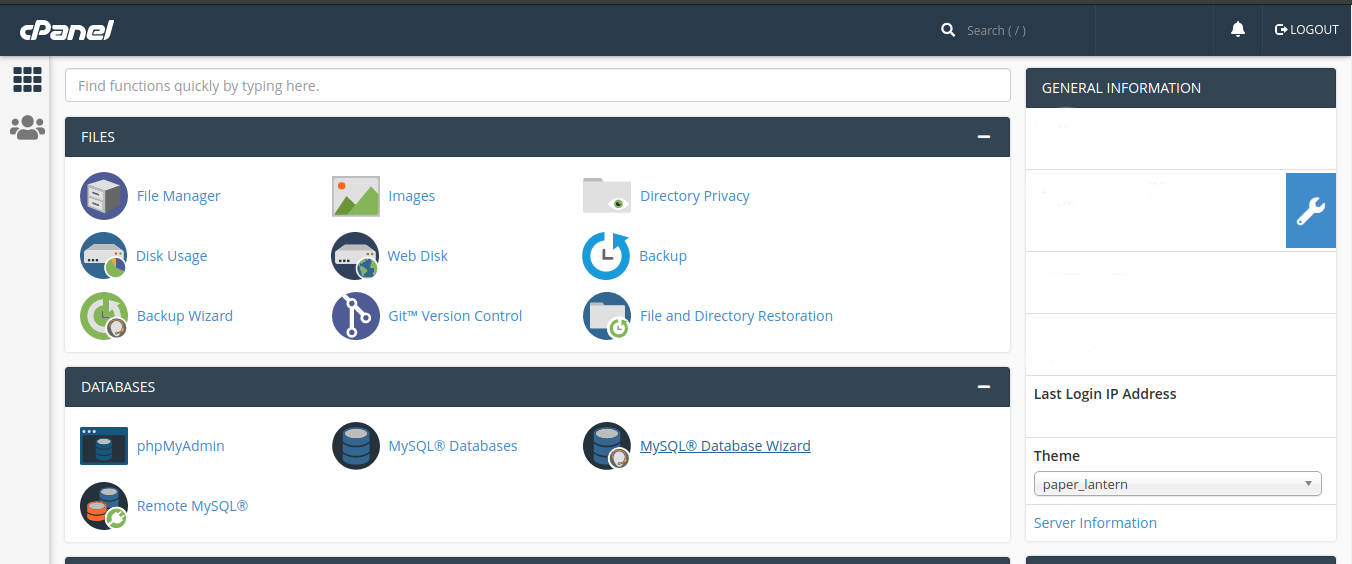Image resolution: width=1352 pixels, height=564 pixels.
Task: Click the phpMyAdmin icon
Action: [104, 446]
